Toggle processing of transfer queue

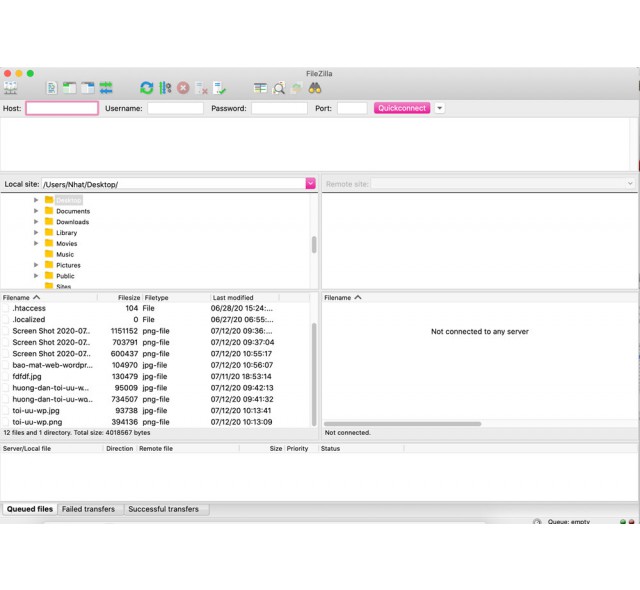click(x=165, y=88)
